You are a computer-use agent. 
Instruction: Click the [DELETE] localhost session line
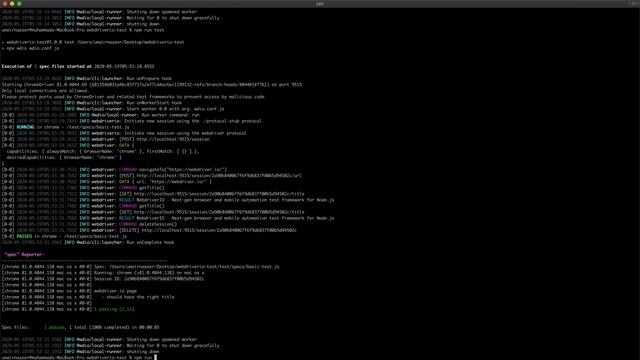coord(149,230)
